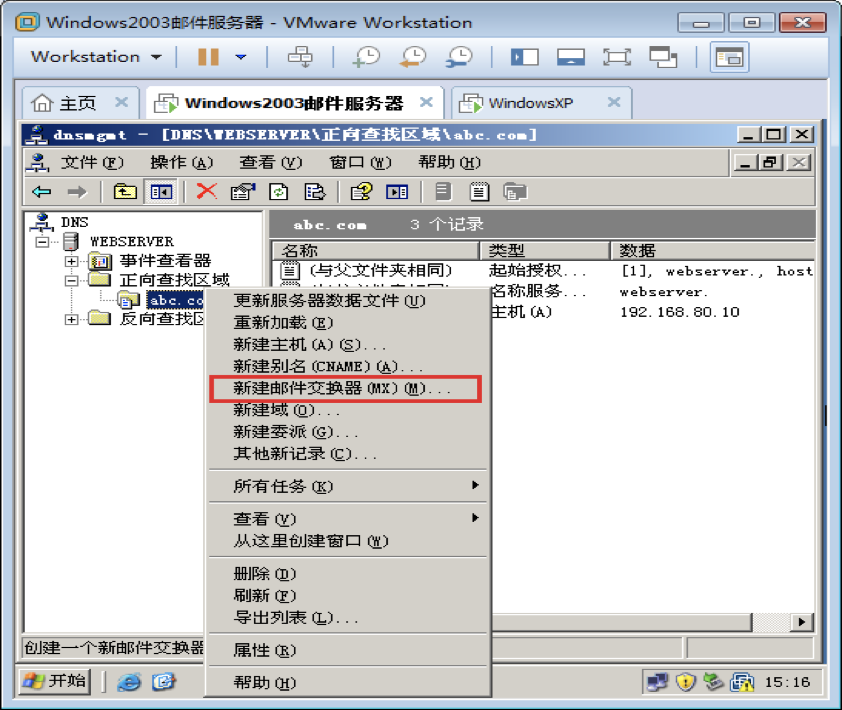Toggle the show/hide console tree button
The image size is (842, 710).
coord(161,191)
